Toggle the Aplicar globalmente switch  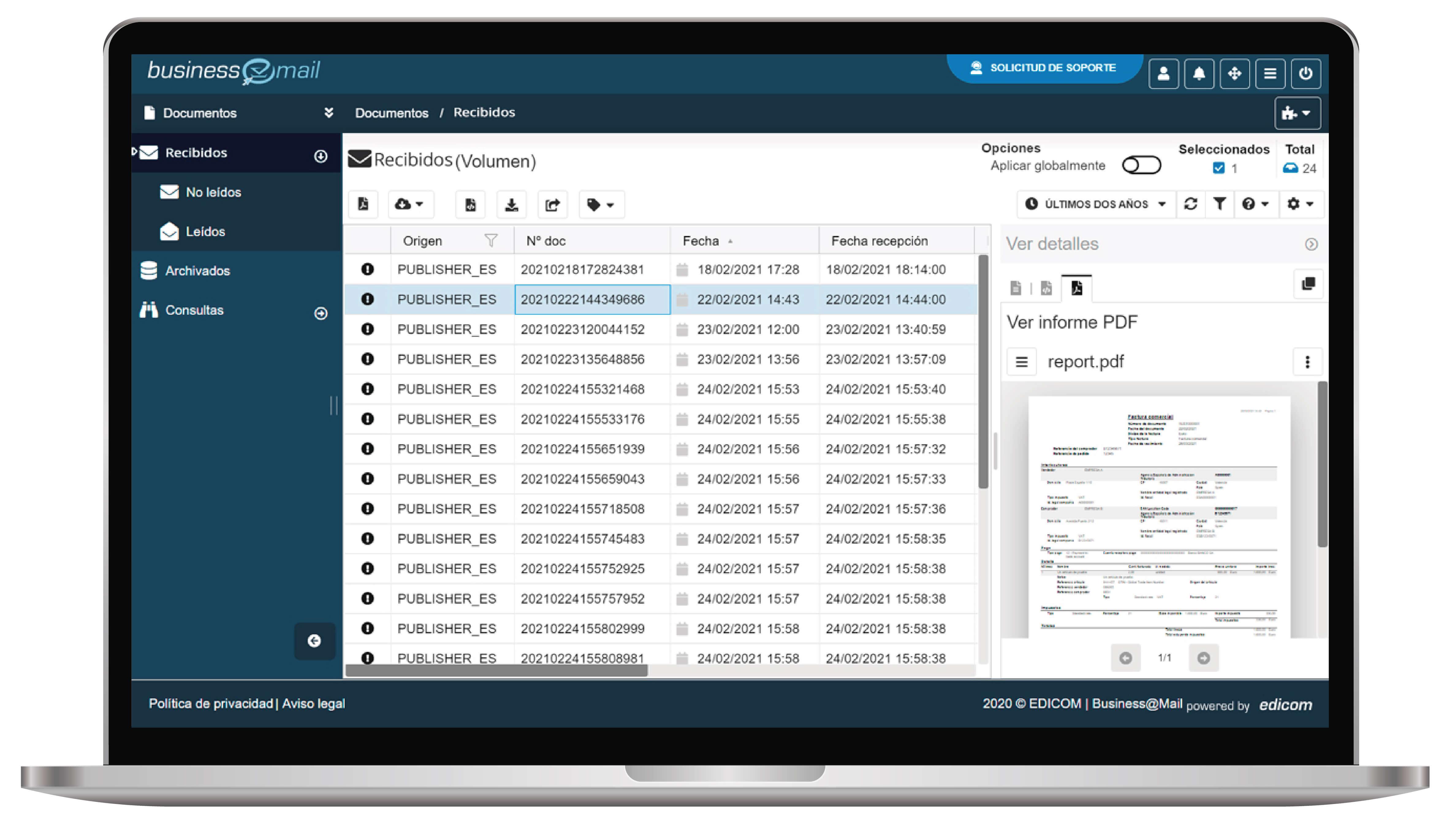tap(1141, 166)
